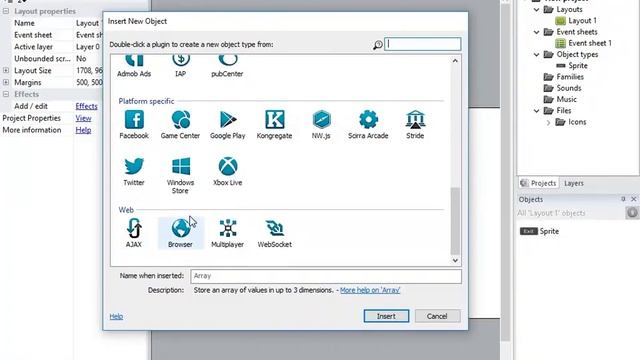Viewport: 640px width, 360px height.
Task: Click the Objects panel filter icon
Action: pyautogui.click(x=632, y=213)
